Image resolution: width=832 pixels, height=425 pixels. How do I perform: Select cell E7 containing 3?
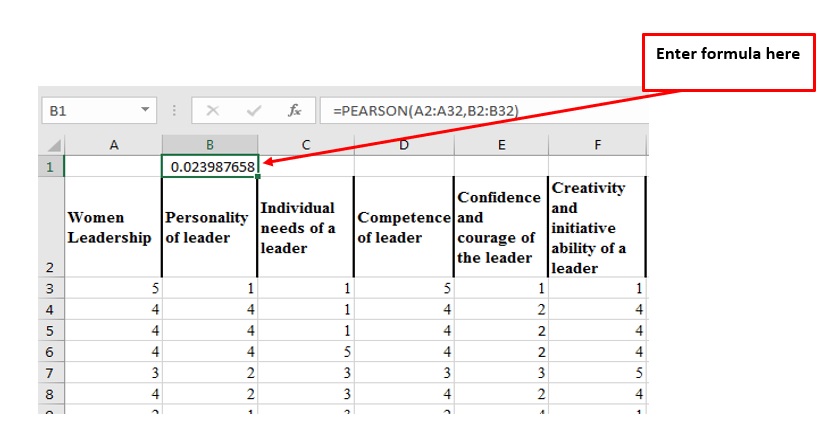point(501,373)
